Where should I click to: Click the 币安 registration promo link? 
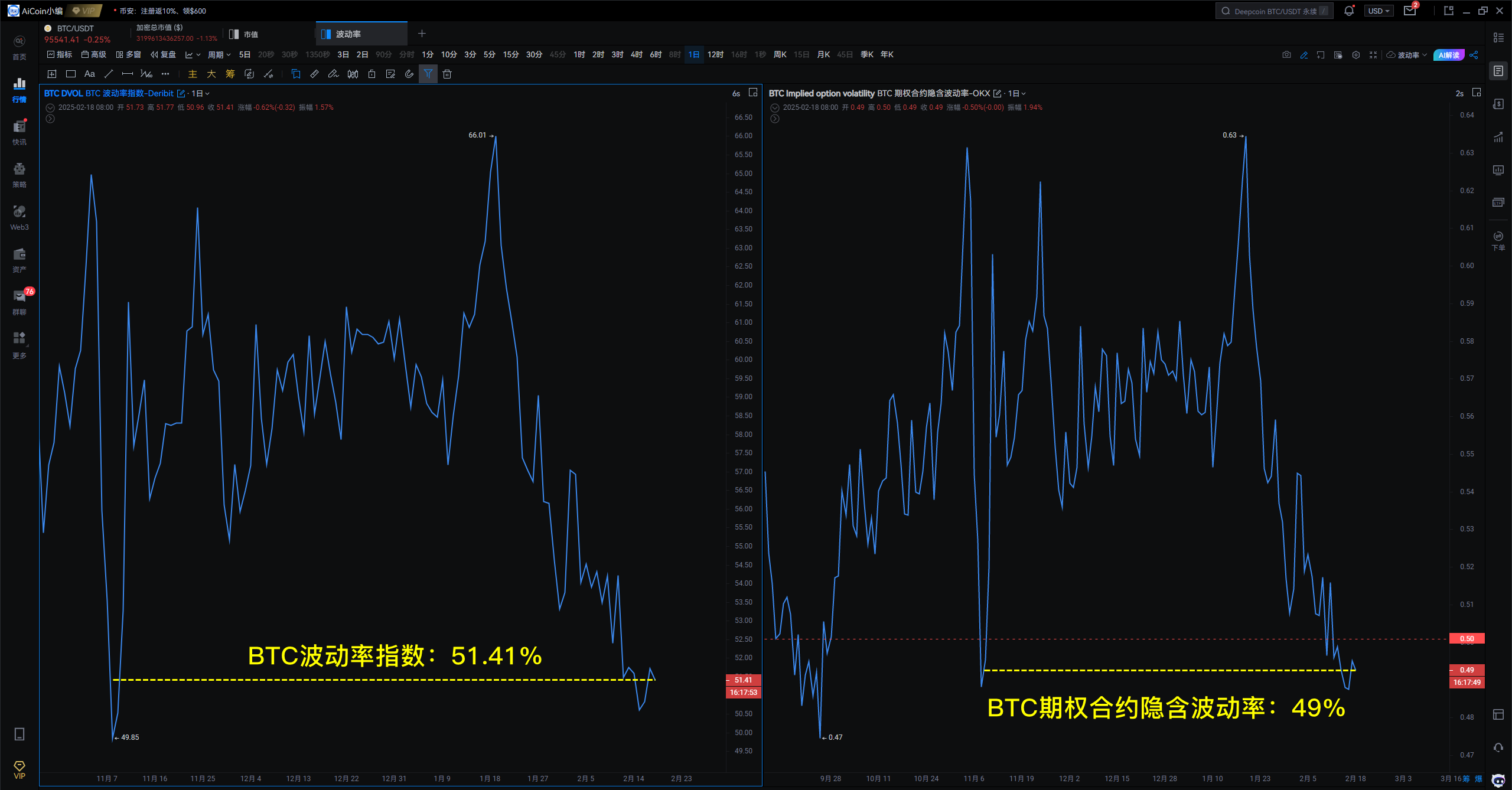[163, 11]
